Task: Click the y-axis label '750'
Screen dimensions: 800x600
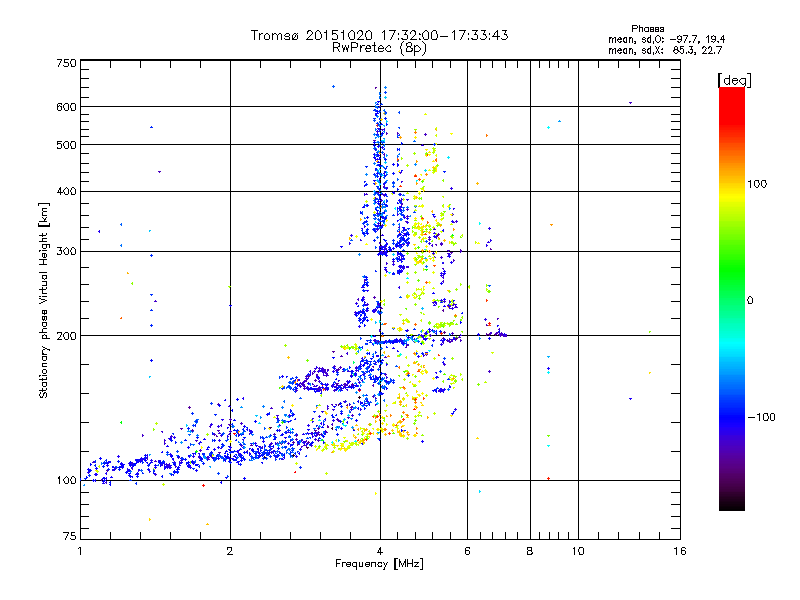Action: (66, 63)
